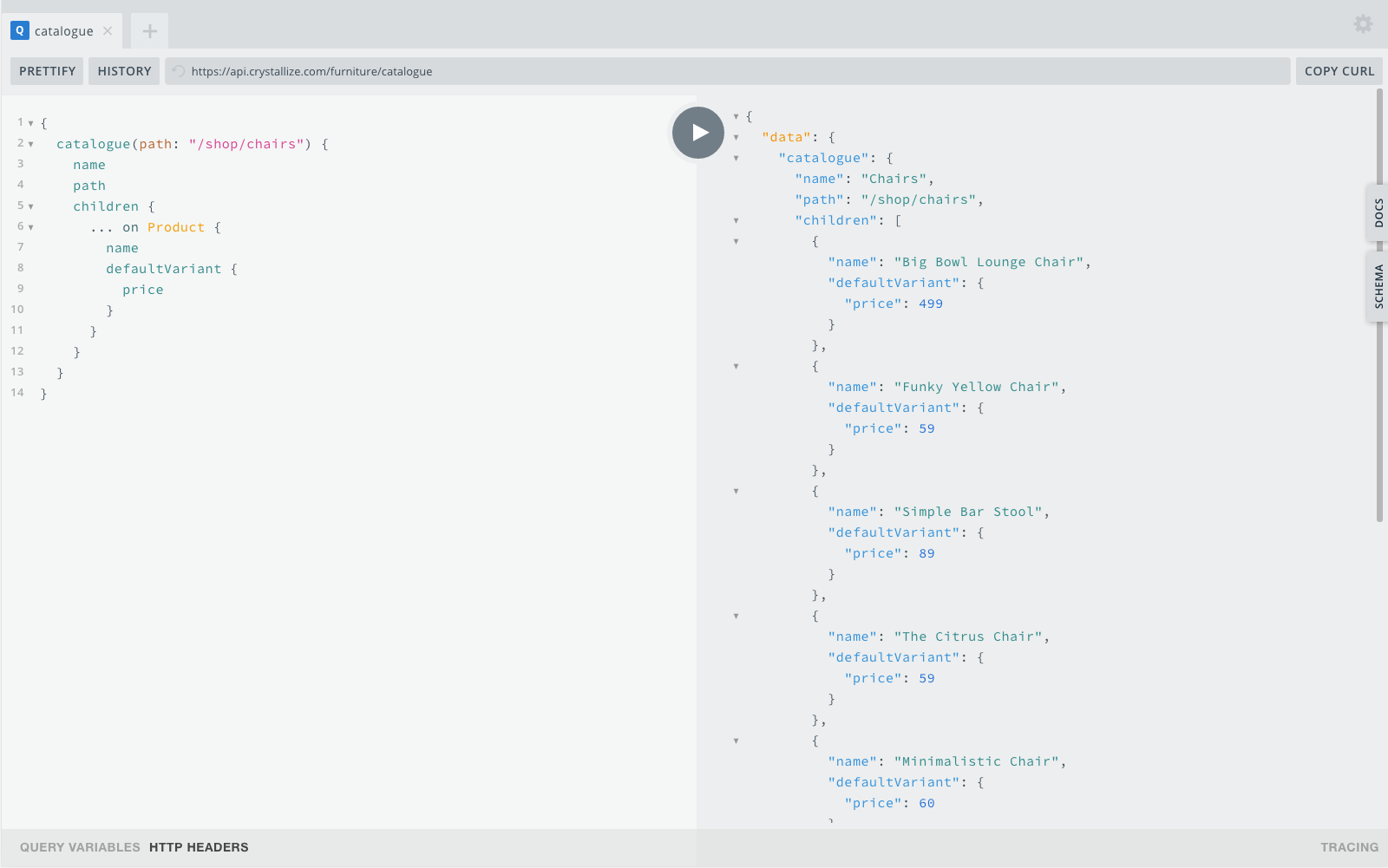Click the "/shop/chairs" path argument in query
1388x868 pixels.
[x=246, y=144]
